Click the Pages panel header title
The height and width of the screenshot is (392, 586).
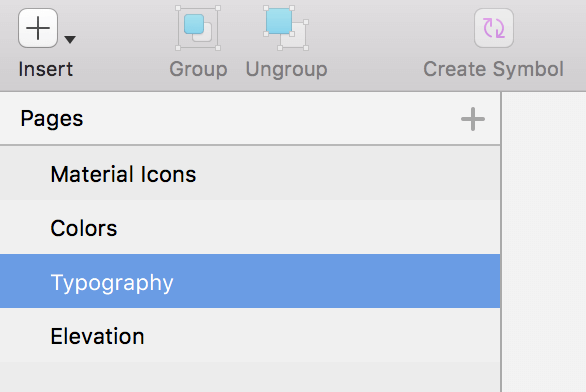coord(52,119)
